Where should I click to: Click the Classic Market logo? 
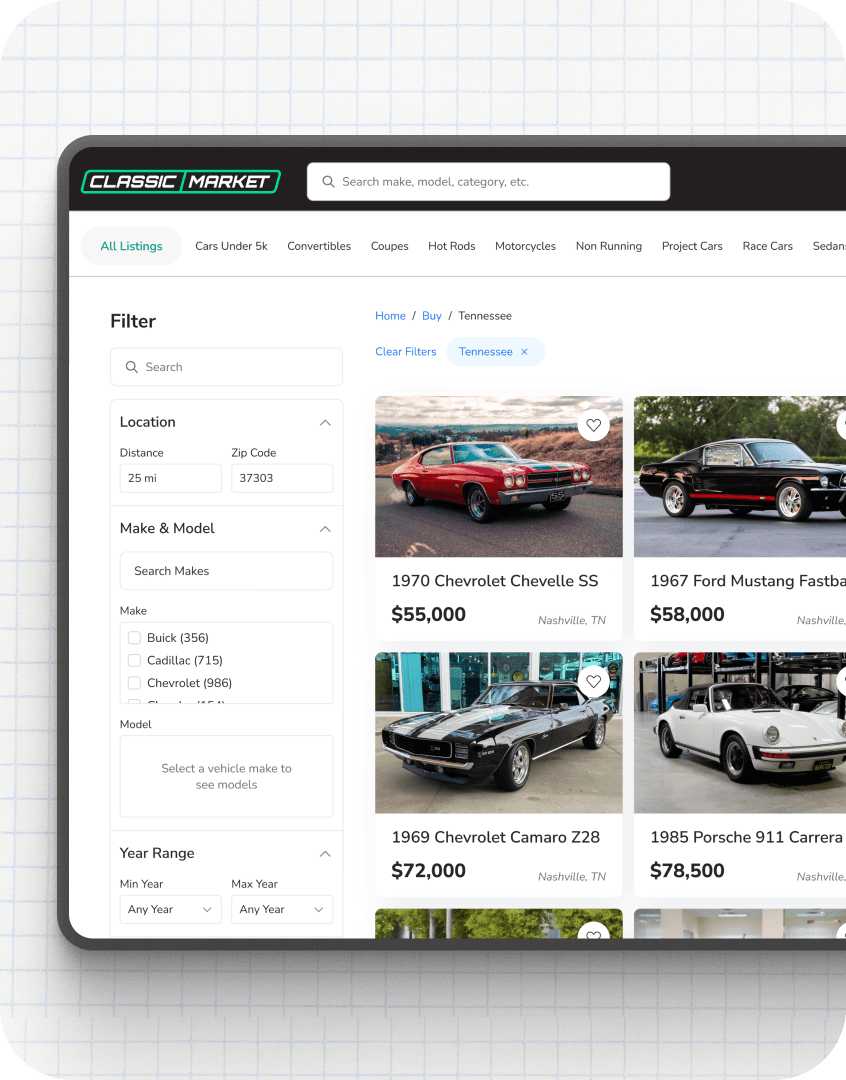(x=180, y=181)
